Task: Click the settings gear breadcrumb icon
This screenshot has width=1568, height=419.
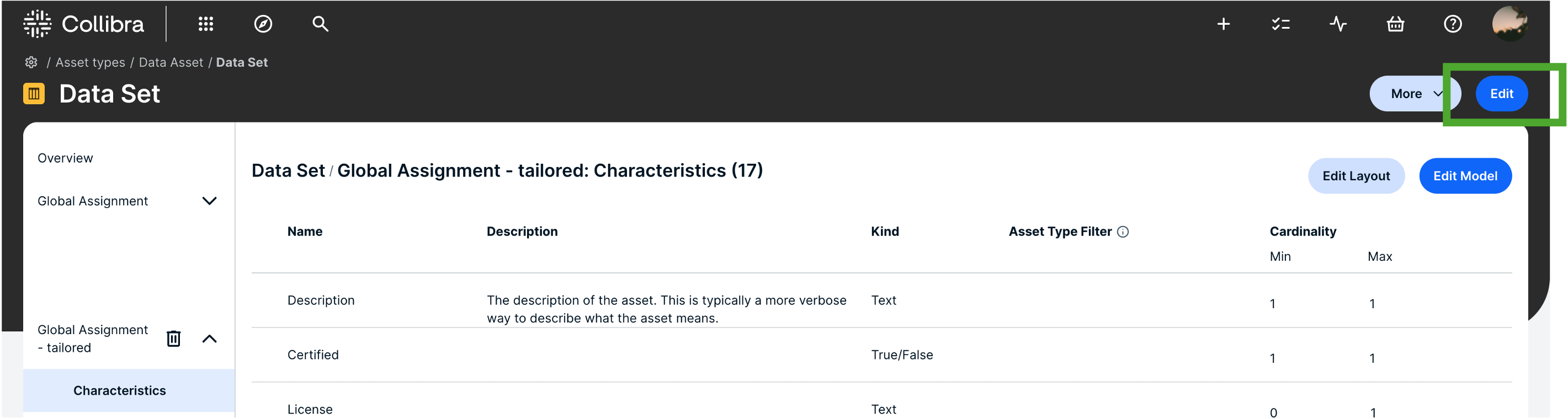Action: 31,63
